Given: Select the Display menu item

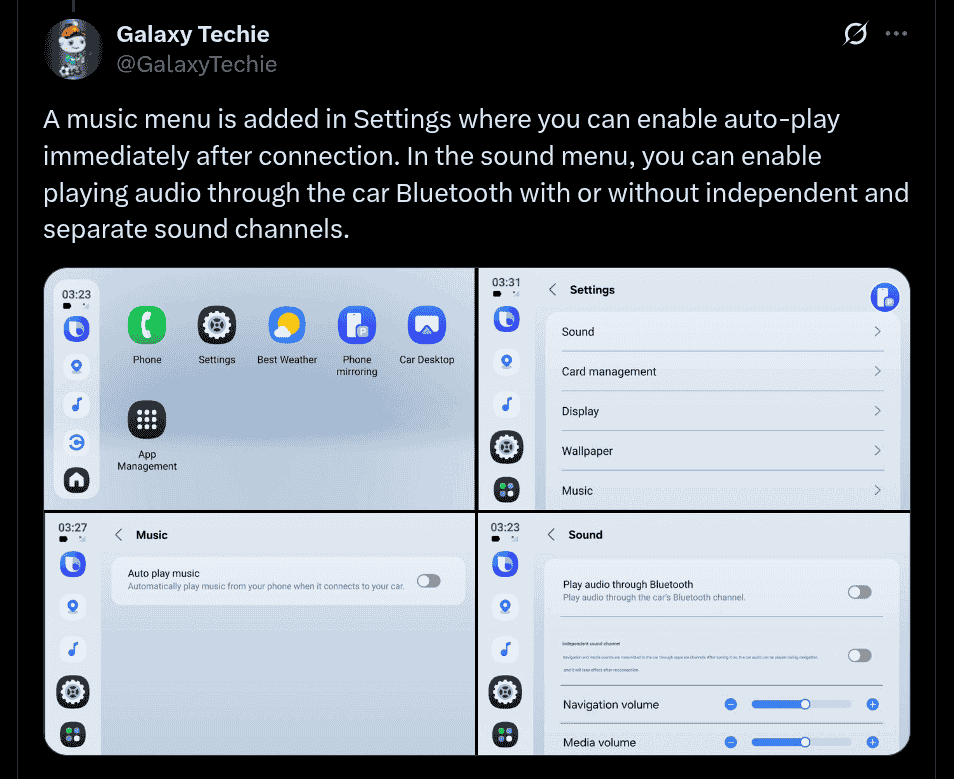Looking at the screenshot, I should click(x=581, y=411).
